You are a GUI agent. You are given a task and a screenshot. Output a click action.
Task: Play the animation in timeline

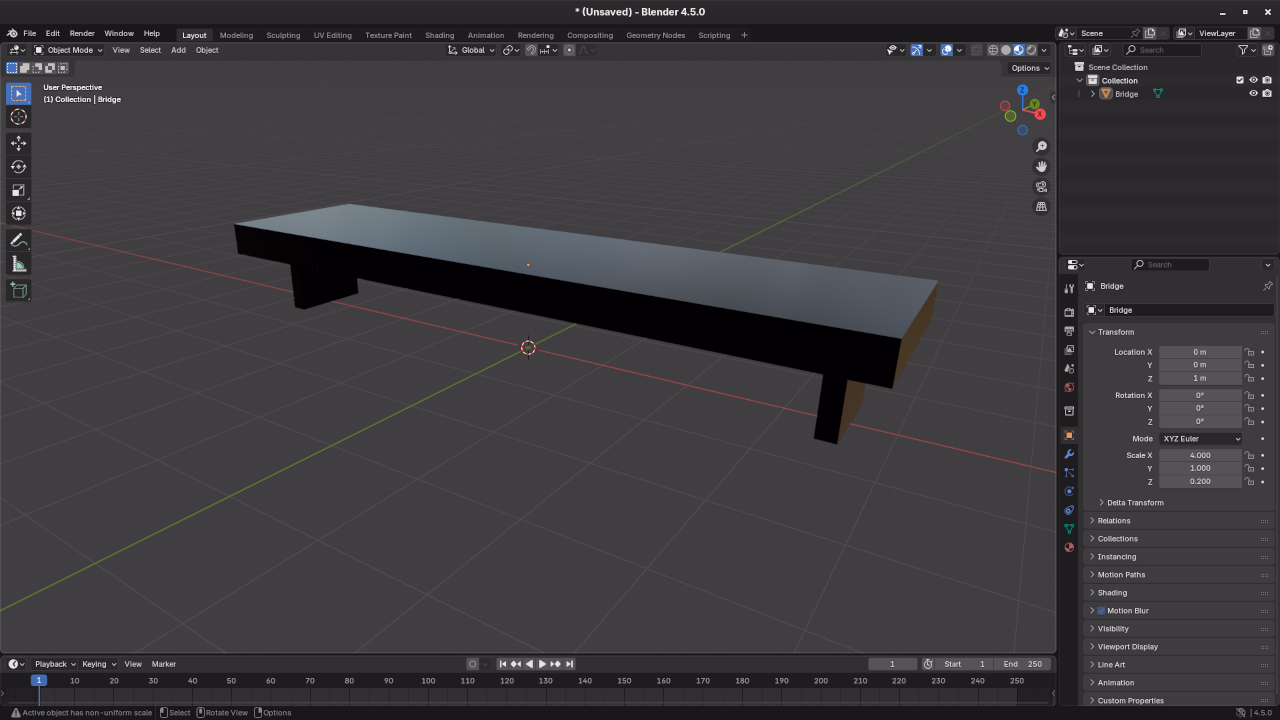(x=542, y=664)
